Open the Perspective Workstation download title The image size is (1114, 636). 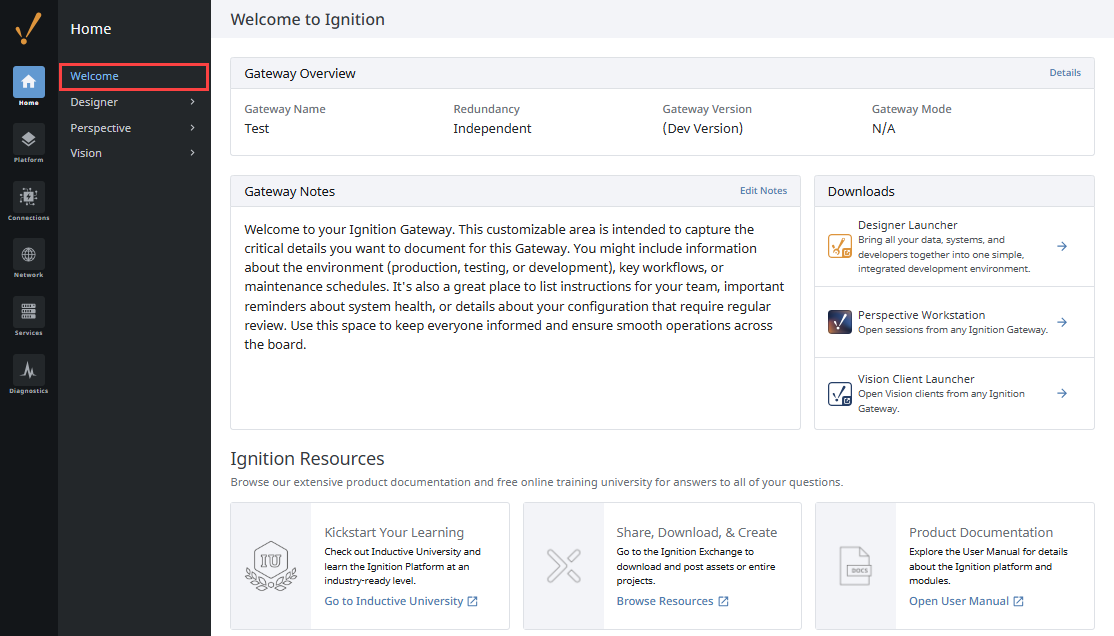(921, 315)
